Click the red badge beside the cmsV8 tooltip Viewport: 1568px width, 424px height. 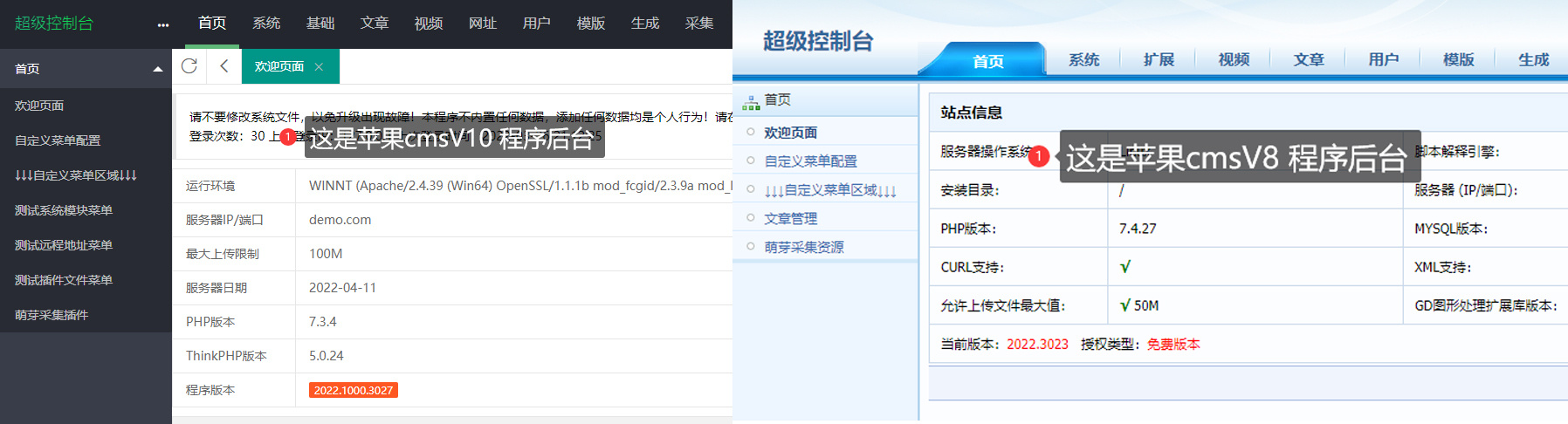coord(1038,156)
